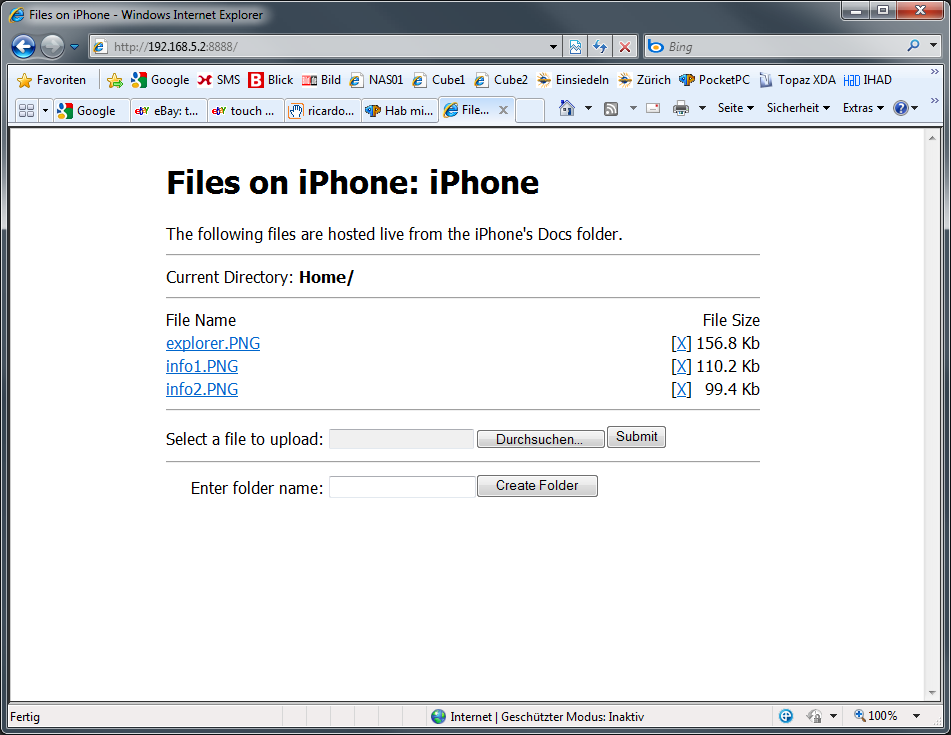Open the Einsiedeln bookmark
Screen dimensions: 951x735
pyautogui.click(x=573, y=80)
